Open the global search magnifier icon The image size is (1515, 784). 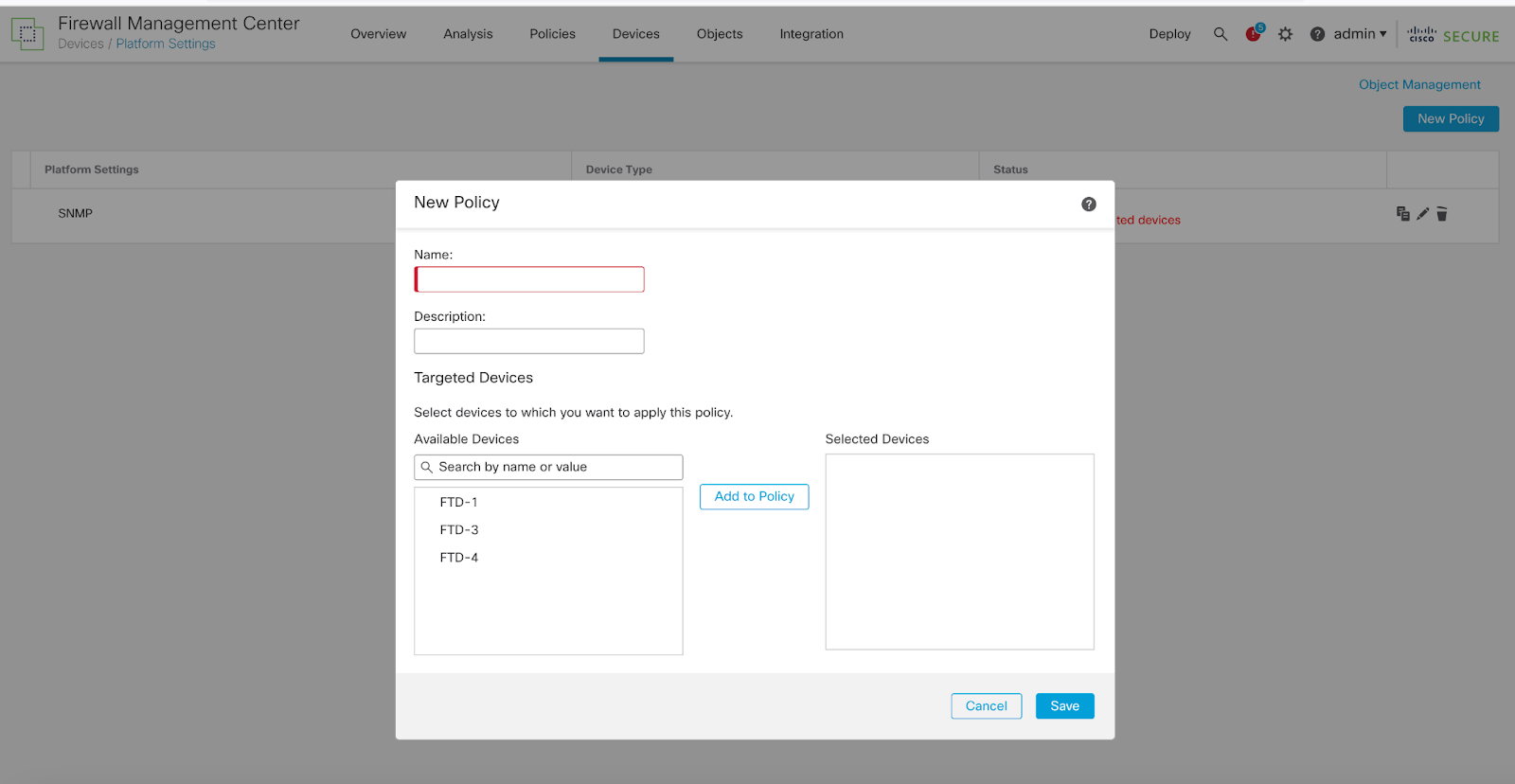tap(1221, 34)
